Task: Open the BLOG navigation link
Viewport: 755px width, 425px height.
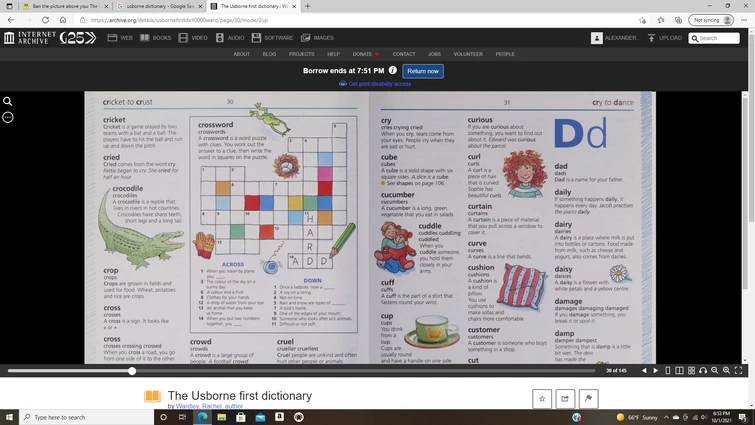Action: [x=269, y=54]
